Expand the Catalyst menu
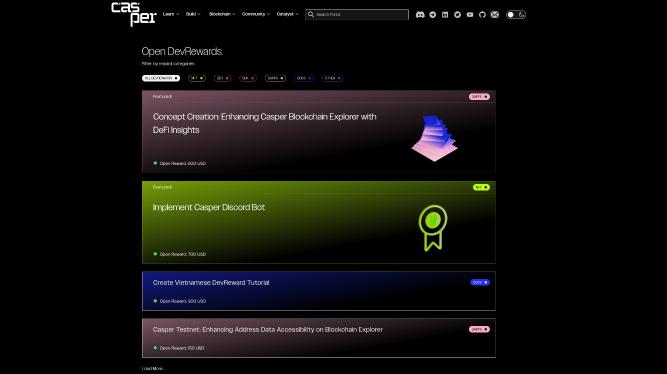667x374 pixels. pyautogui.click(x=287, y=14)
